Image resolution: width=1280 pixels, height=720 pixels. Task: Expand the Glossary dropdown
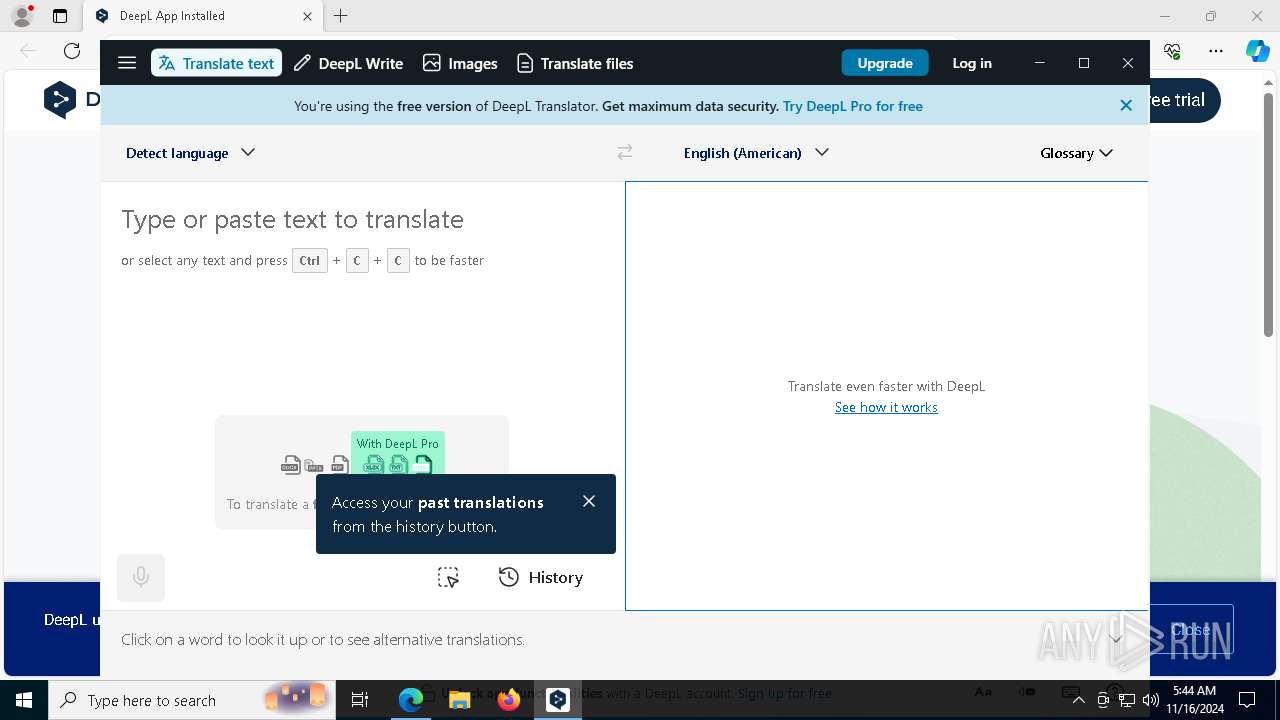(1077, 153)
